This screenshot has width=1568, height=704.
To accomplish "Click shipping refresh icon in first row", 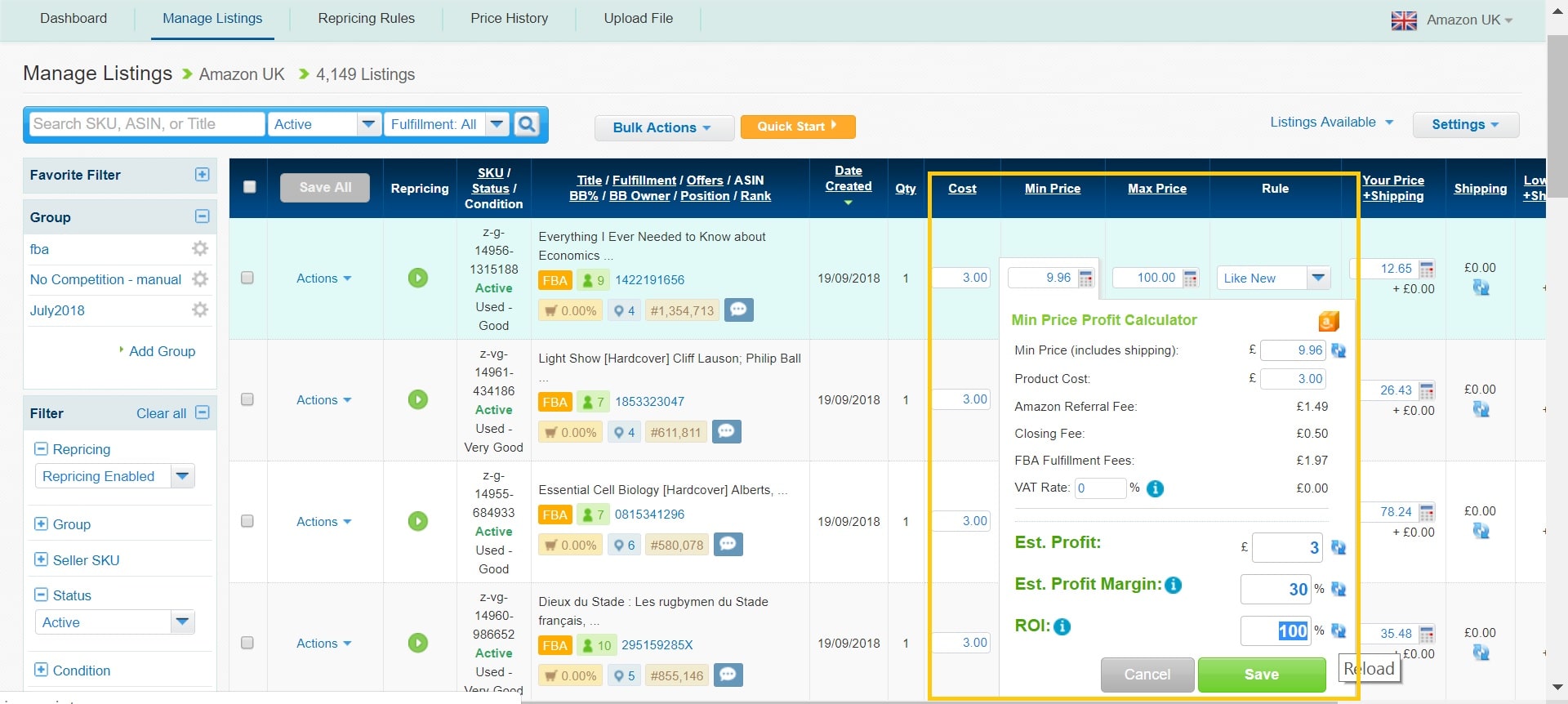I will [x=1481, y=287].
